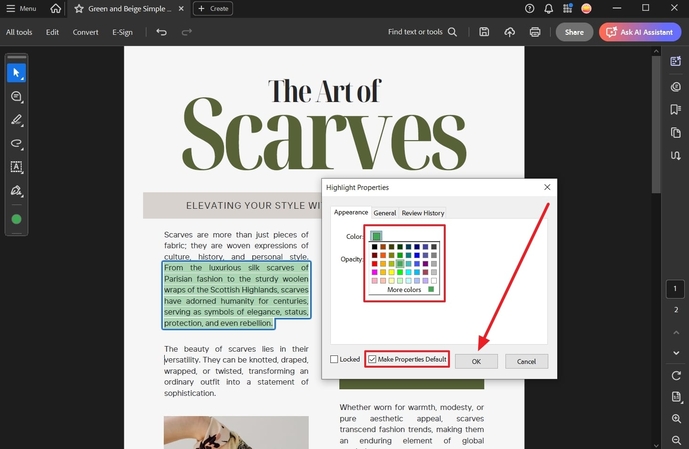The image size is (689, 449).
Task: Choose the freehand draw loop tool
Action: coord(16,144)
